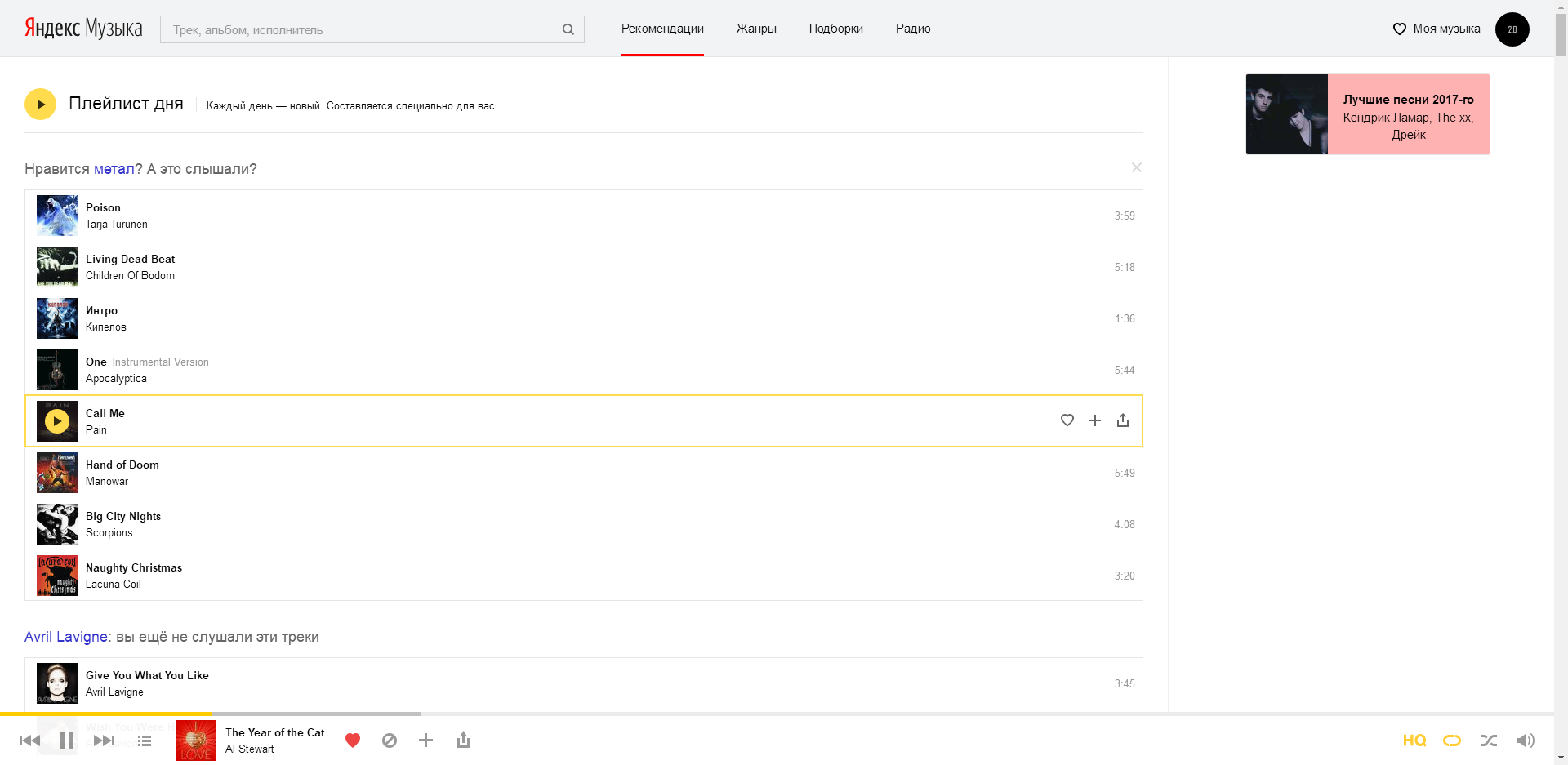Open the Радио tab
The height and width of the screenshot is (765, 1568).
913,29
